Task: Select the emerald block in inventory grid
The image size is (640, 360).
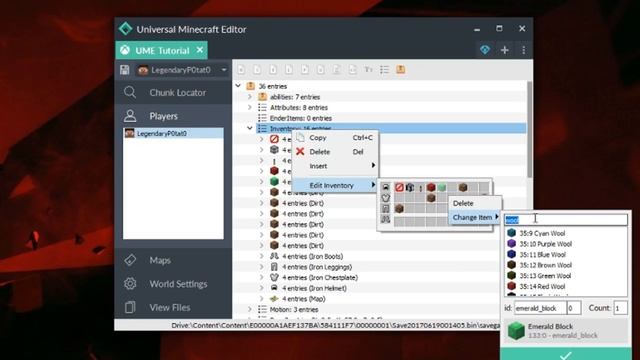Action: [442, 187]
